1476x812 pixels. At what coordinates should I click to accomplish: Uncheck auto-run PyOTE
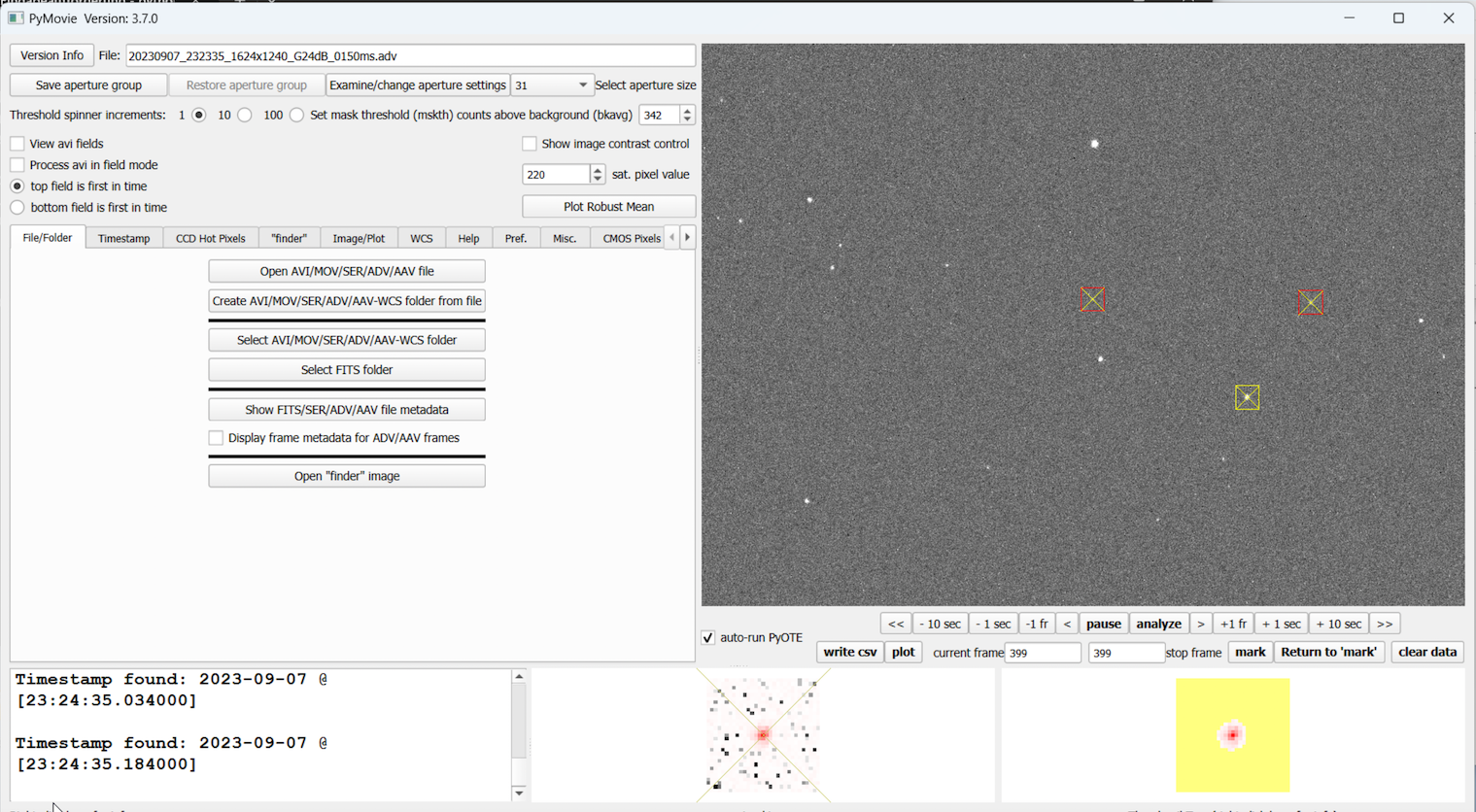tap(708, 637)
